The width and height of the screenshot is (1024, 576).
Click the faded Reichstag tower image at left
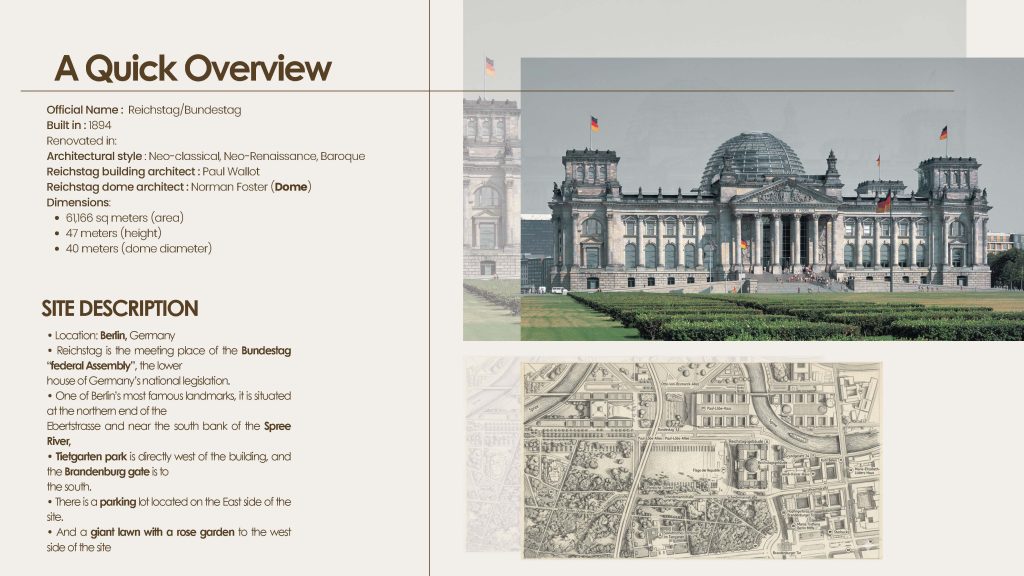[x=491, y=190]
